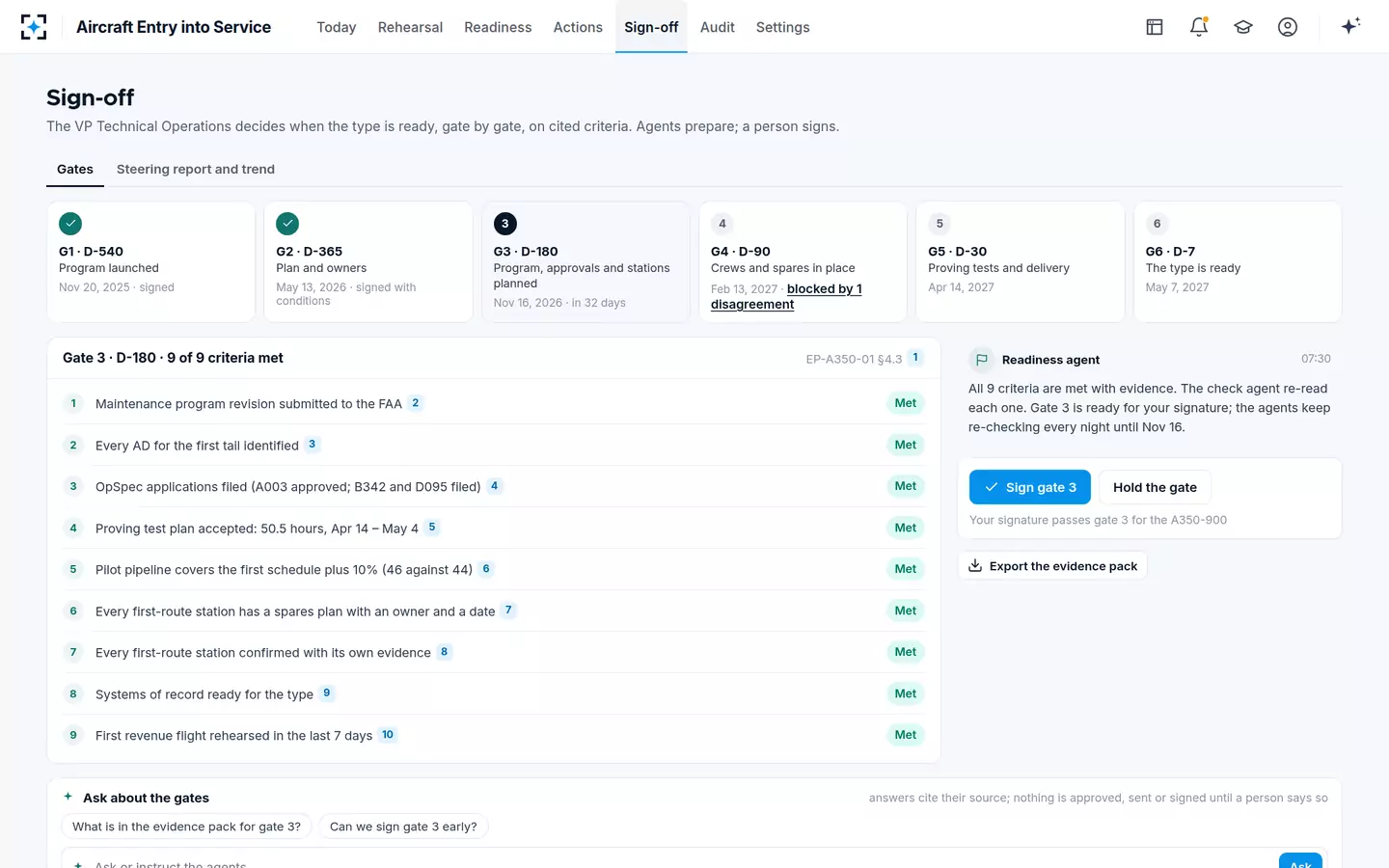The height and width of the screenshot is (868, 1389).
Task: Click the Sign gate 3 button
Action: [x=1030, y=487]
